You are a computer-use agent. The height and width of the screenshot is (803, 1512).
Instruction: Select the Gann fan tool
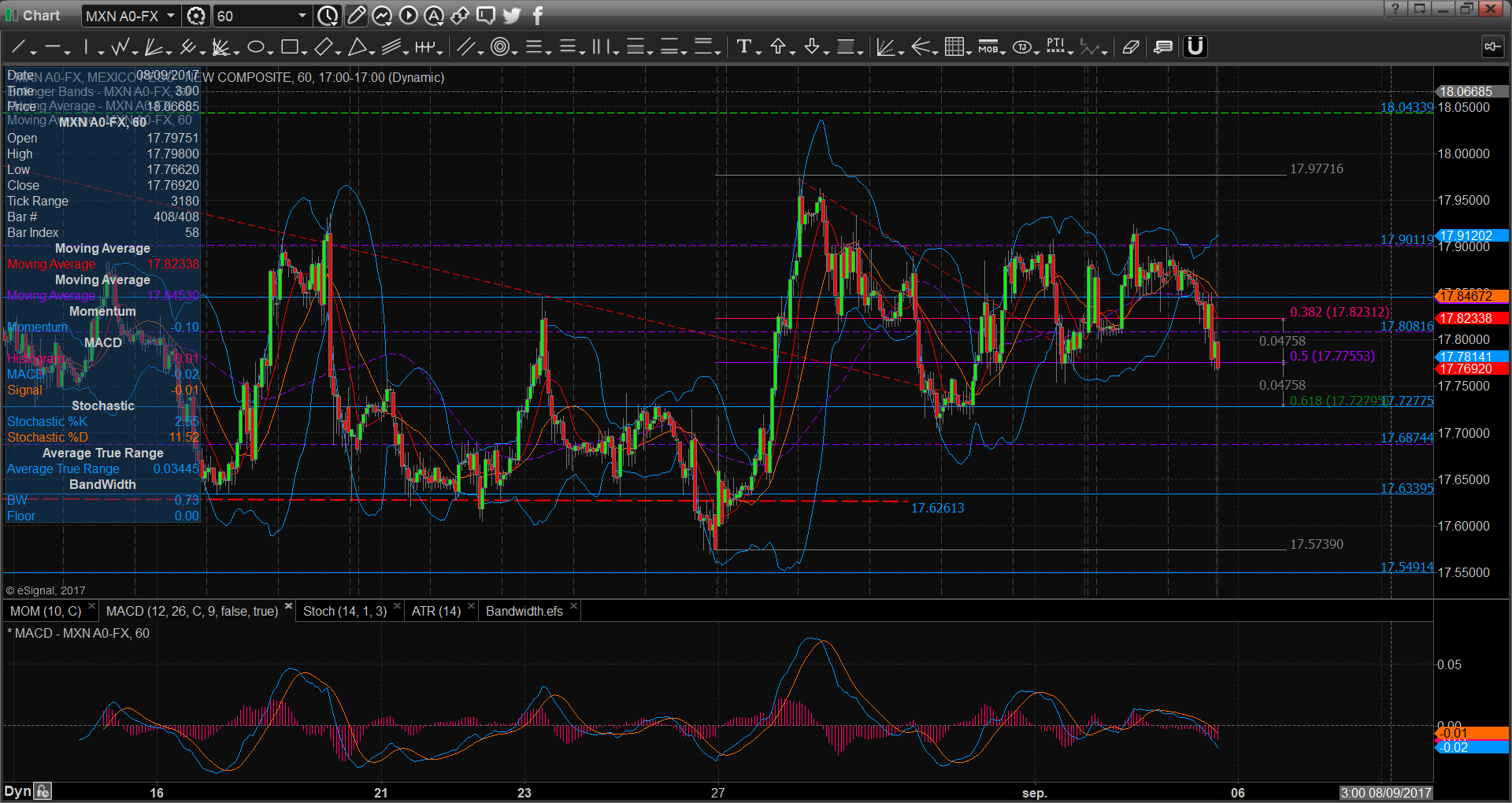point(154,47)
